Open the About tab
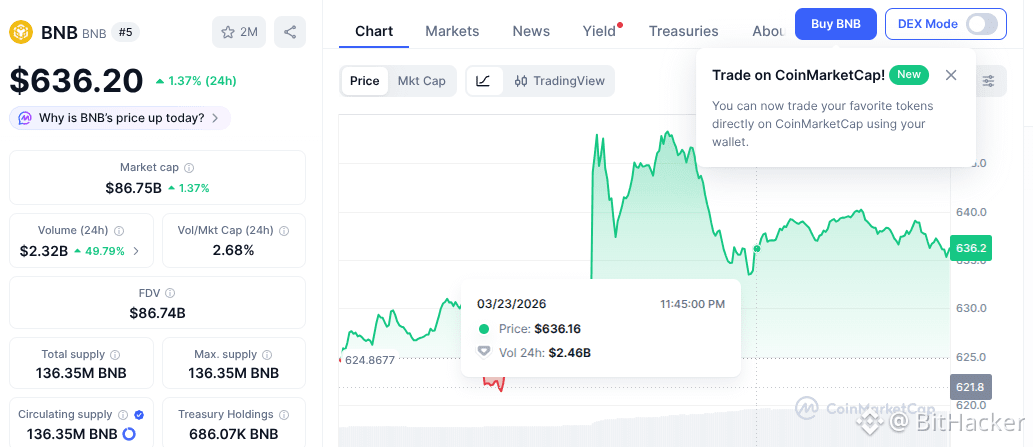 769,31
